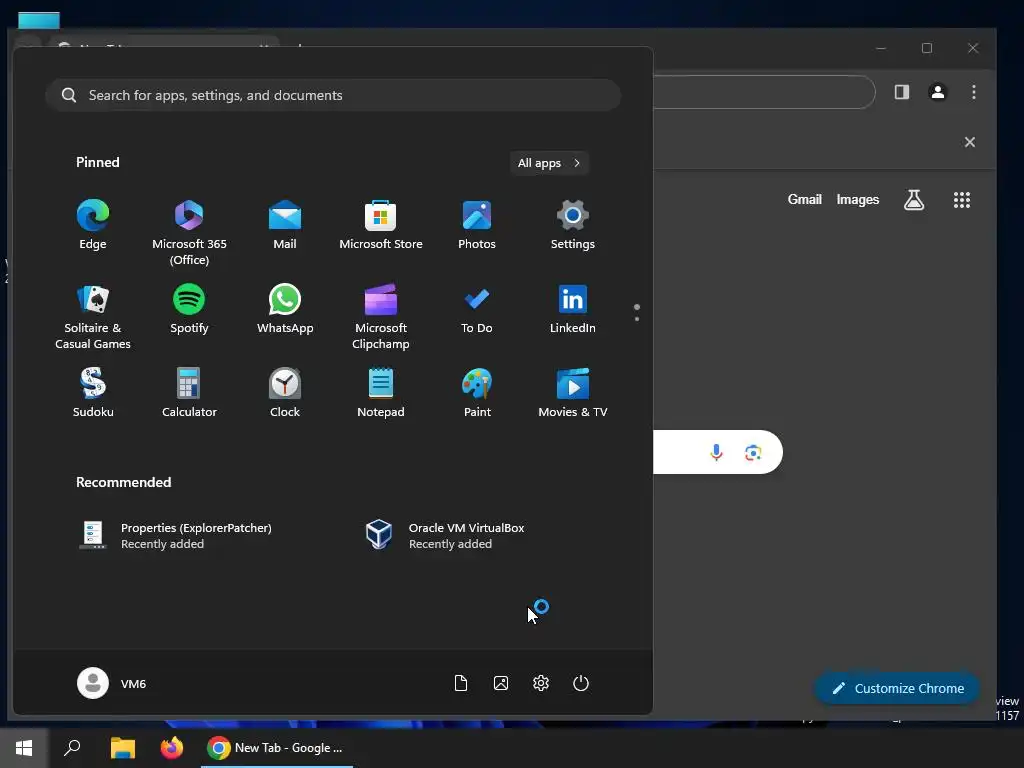This screenshot has width=1024, height=768.
Task: Open Microsoft Store from pinned apps
Action: [381, 225]
